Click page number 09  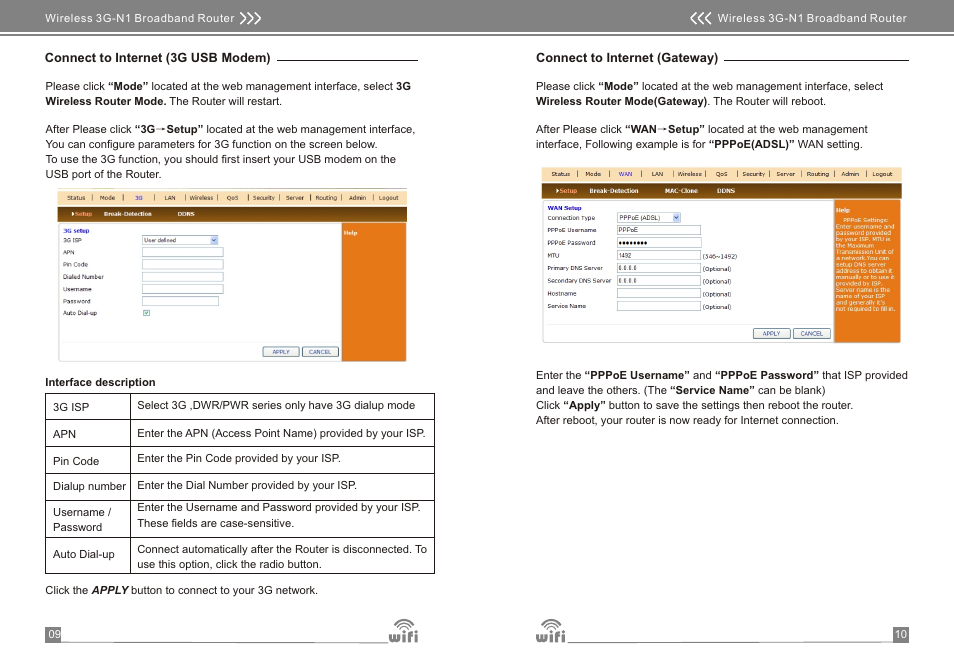(x=54, y=634)
